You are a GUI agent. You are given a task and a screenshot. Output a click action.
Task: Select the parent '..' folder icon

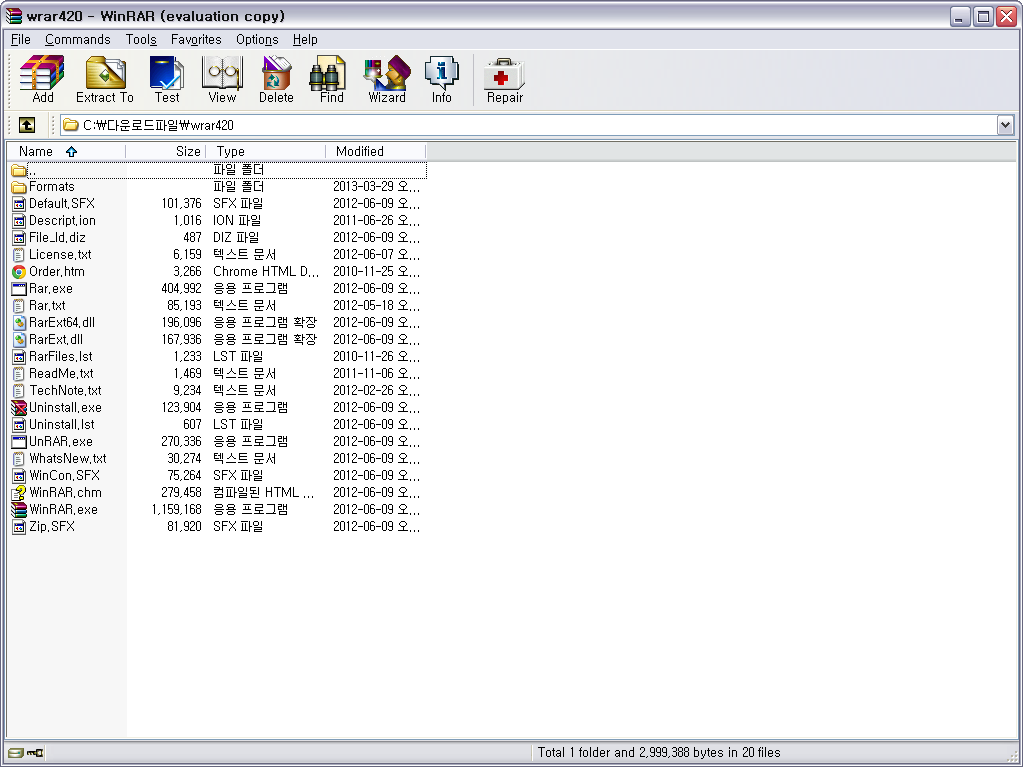(x=19, y=170)
